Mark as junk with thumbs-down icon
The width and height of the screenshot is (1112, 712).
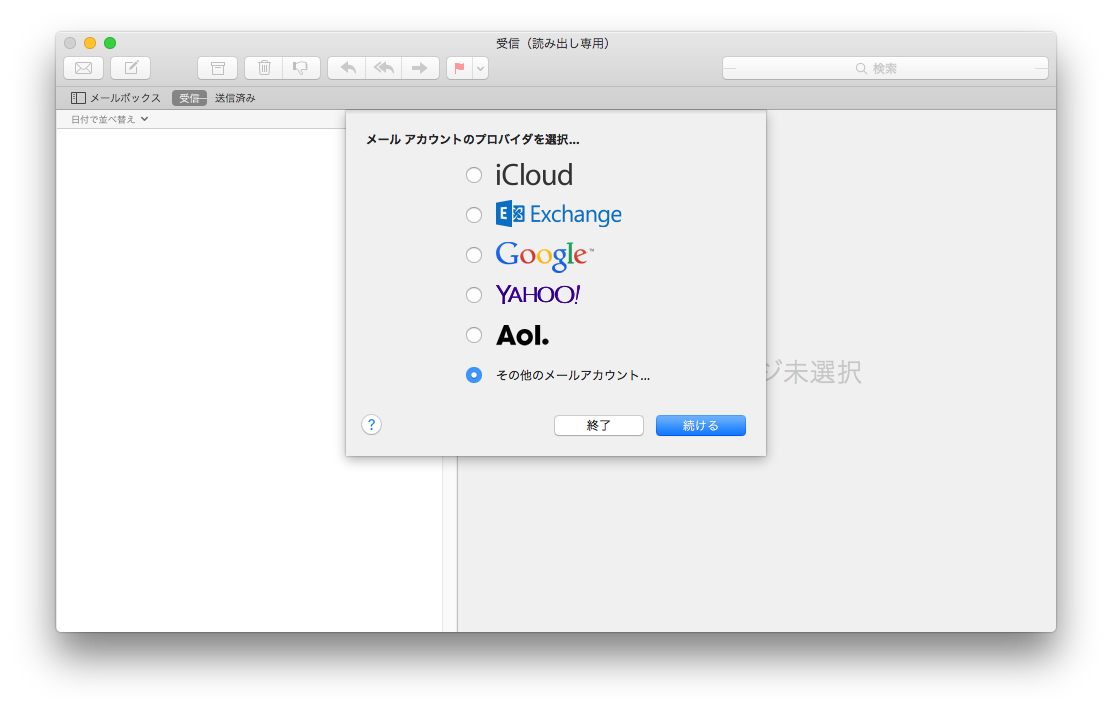point(301,68)
